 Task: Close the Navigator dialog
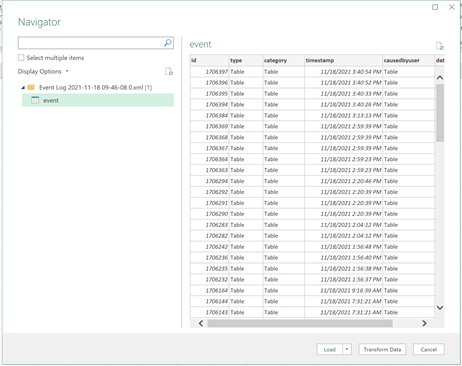pyautogui.click(x=452, y=7)
